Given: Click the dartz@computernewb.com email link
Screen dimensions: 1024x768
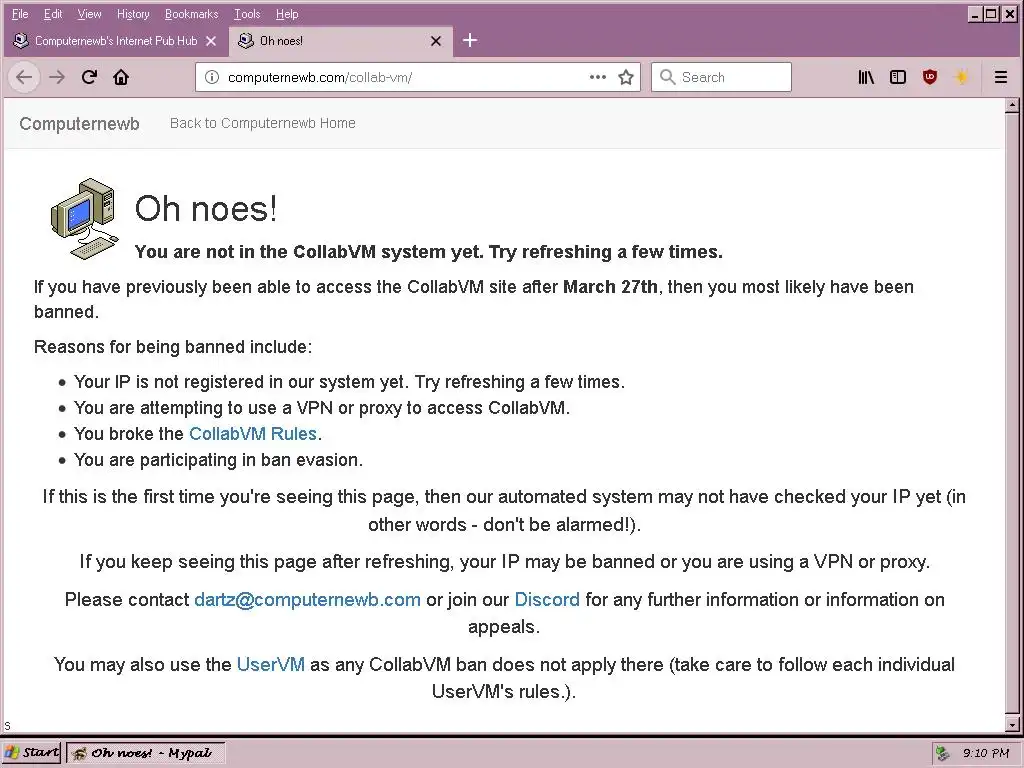Looking at the screenshot, I should coord(308,600).
